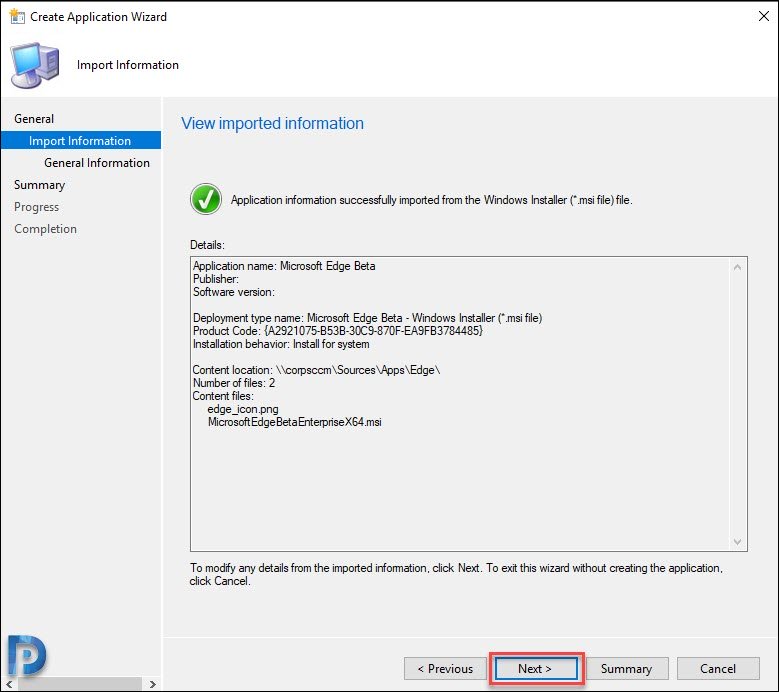Viewport: 779px width, 692px height.
Task: Click the Details box scroll up arrow
Action: click(737, 267)
